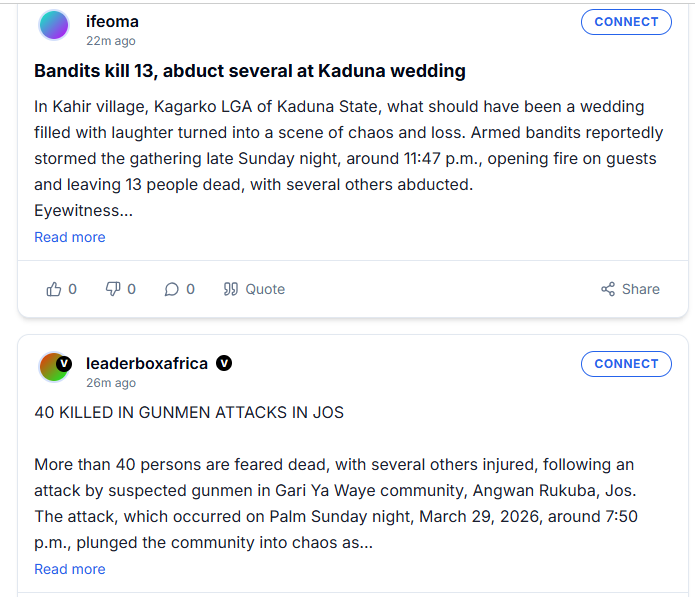The width and height of the screenshot is (695, 597).
Task: Expand Read more on Jos attack post
Action: pyautogui.click(x=69, y=569)
